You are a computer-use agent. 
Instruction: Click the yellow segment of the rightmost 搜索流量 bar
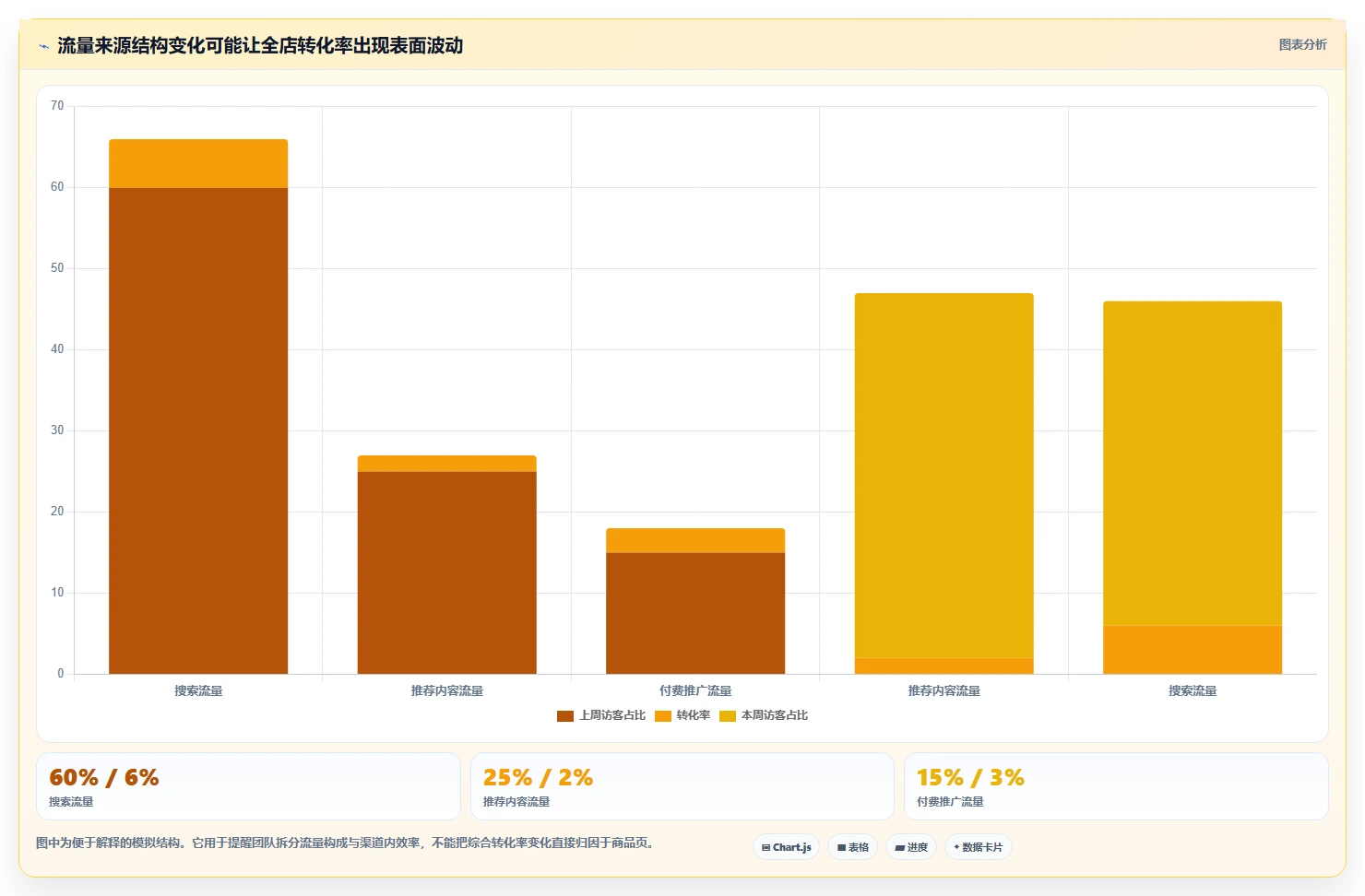click(1193, 464)
